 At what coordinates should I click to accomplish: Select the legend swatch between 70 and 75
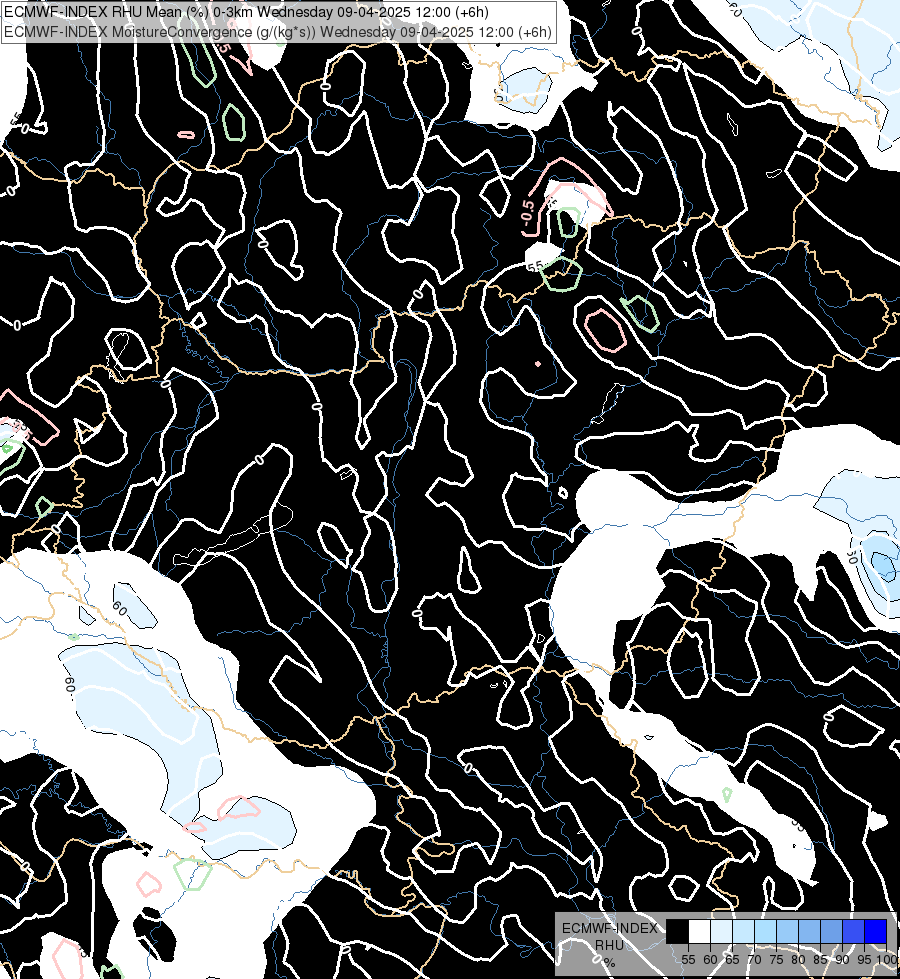[765, 932]
